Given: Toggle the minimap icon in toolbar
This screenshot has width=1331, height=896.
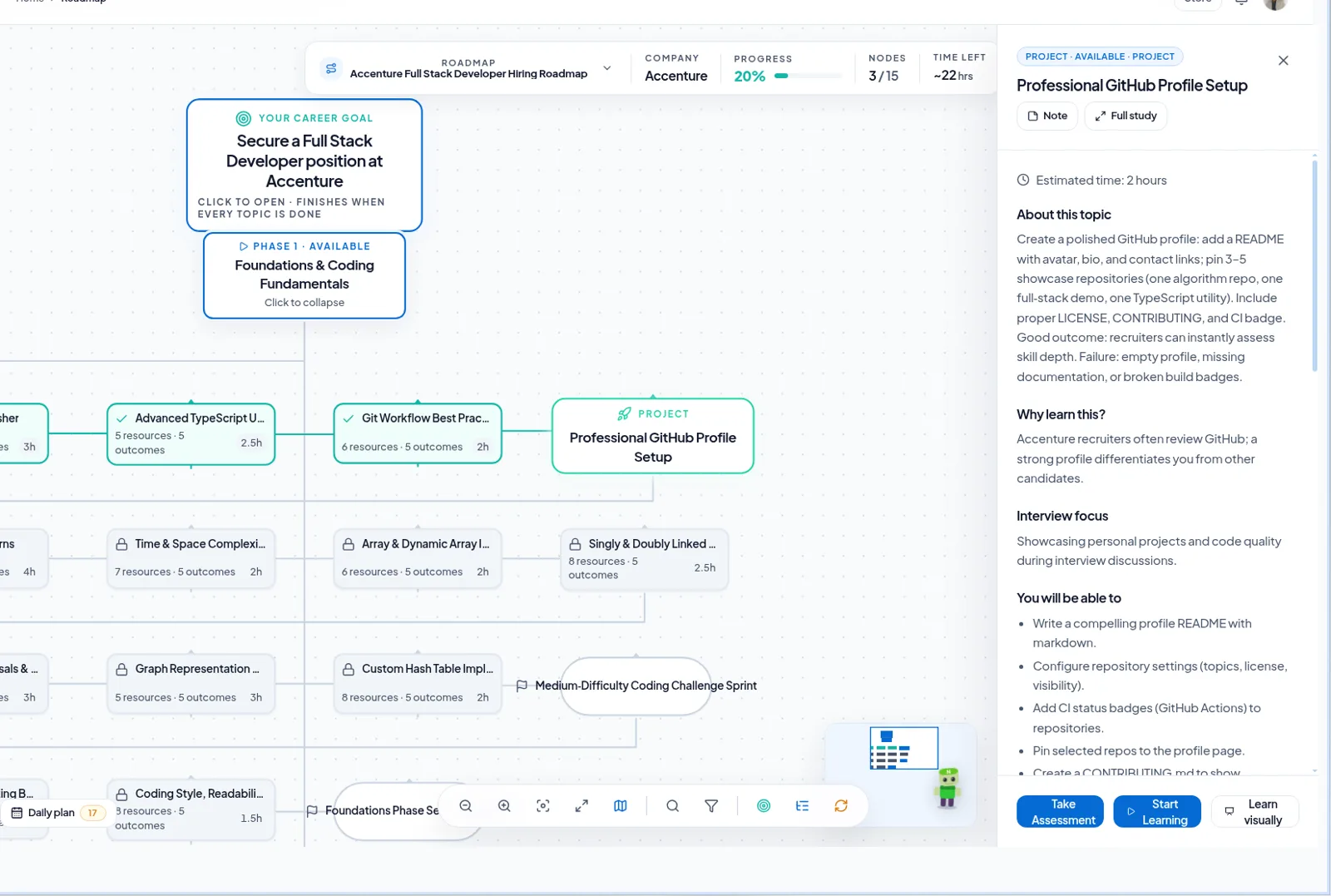Looking at the screenshot, I should (x=621, y=806).
